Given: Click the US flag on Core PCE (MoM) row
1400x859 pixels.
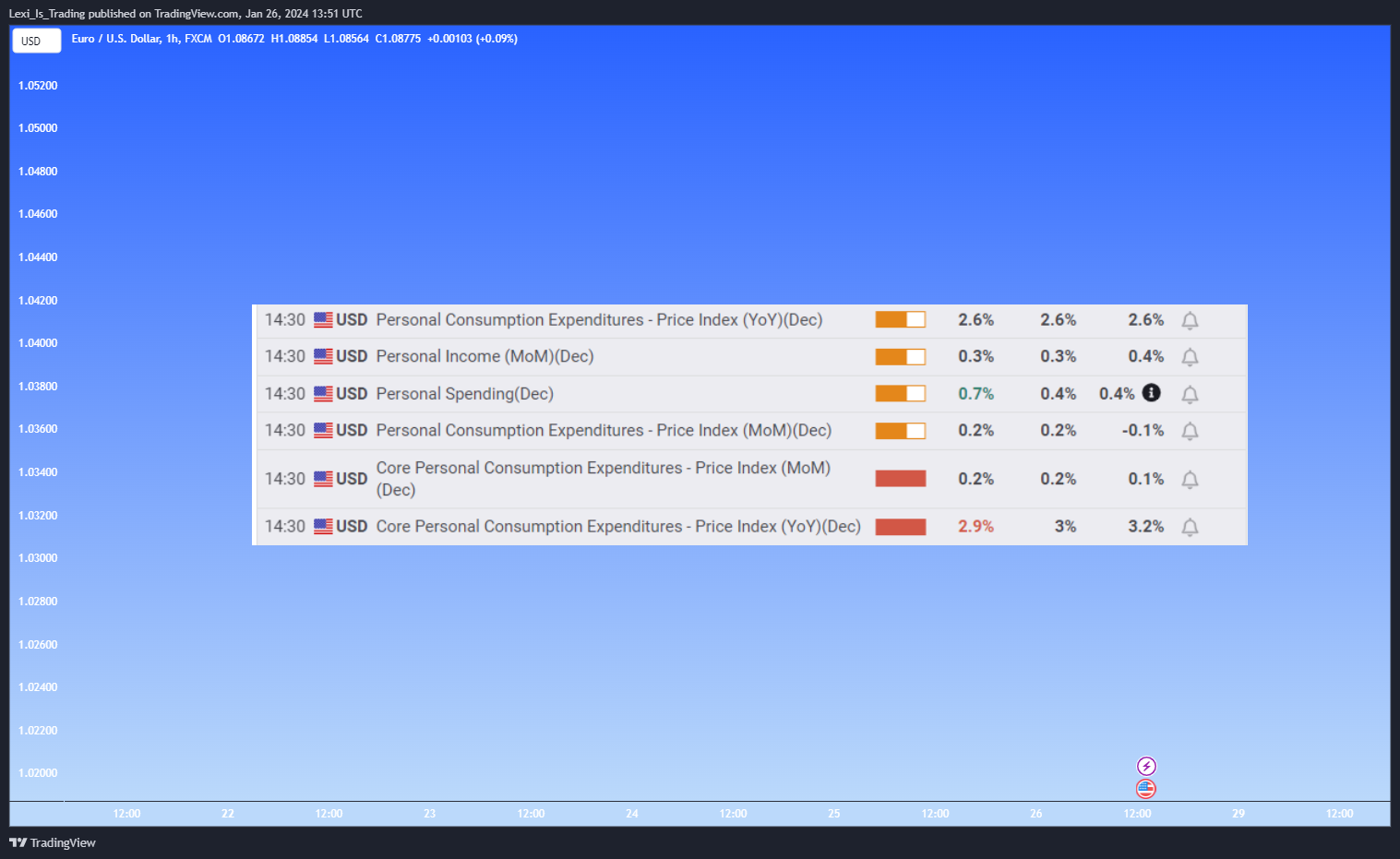Looking at the screenshot, I should tap(323, 479).
